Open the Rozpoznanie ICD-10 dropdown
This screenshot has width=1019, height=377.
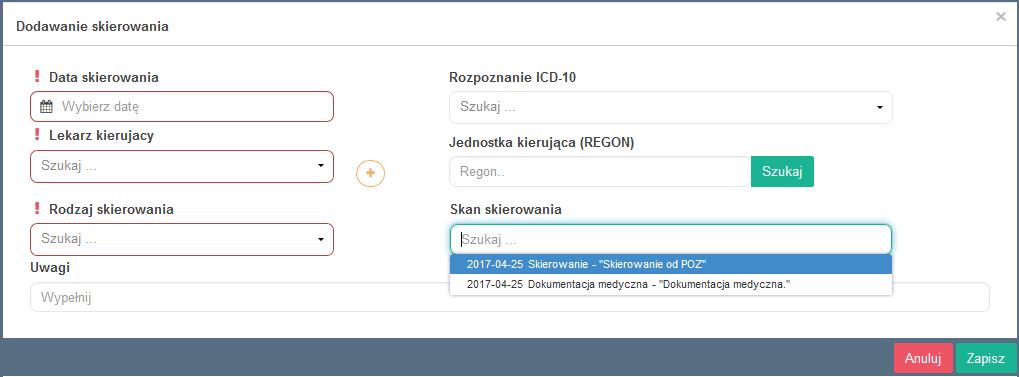(671, 107)
